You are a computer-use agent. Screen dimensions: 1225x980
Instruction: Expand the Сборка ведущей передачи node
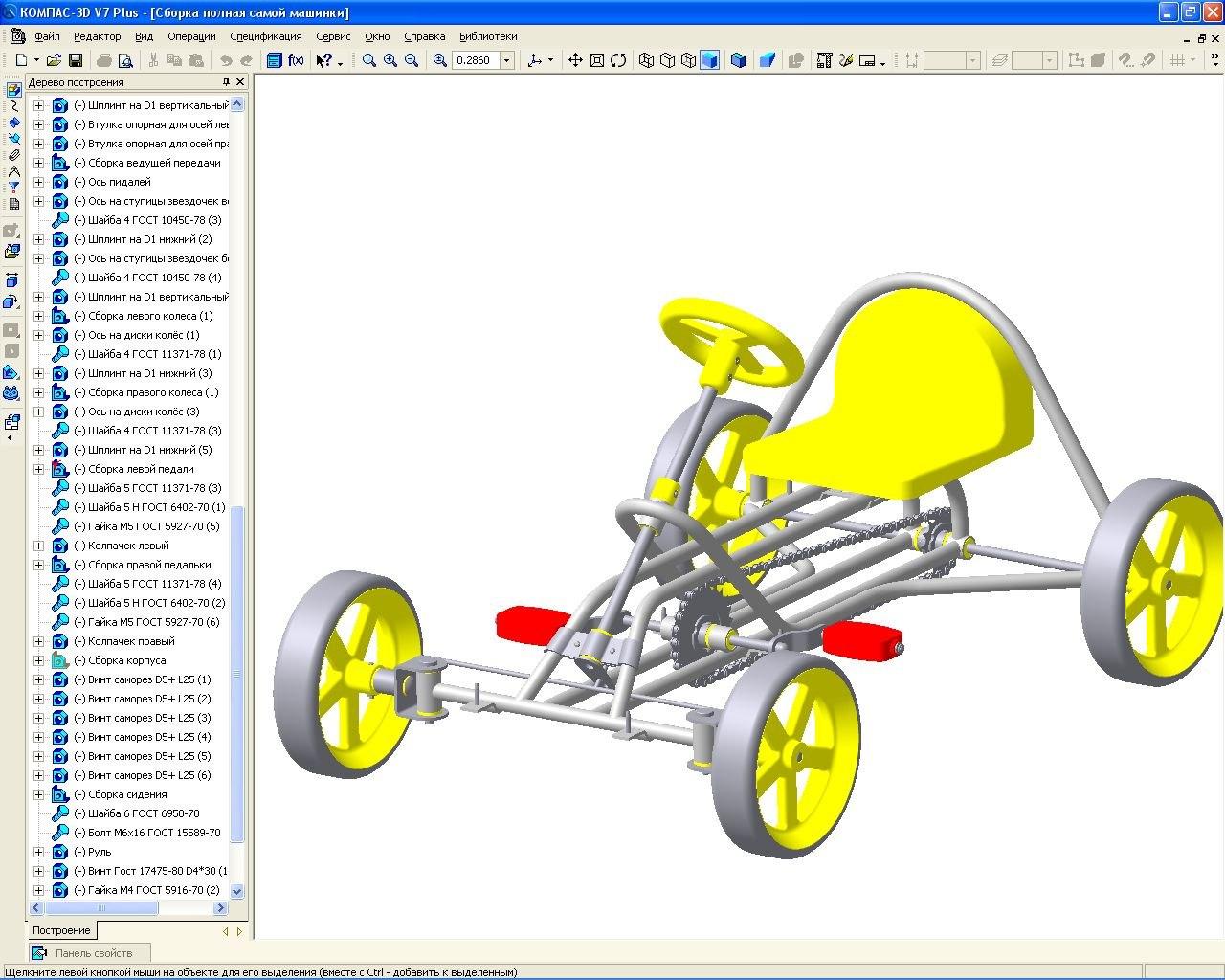pos(39,163)
